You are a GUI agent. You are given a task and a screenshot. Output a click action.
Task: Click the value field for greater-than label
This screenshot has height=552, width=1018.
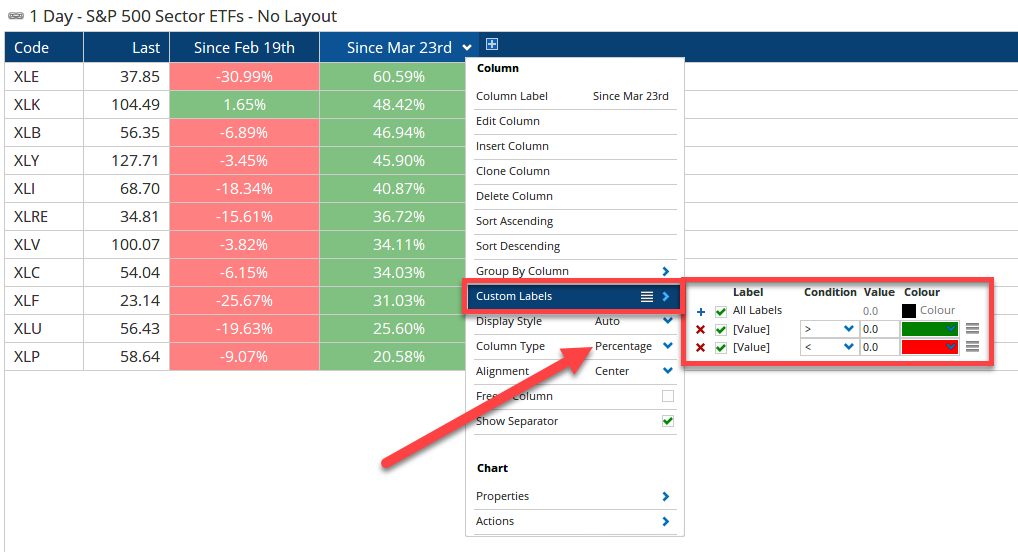[879, 329]
